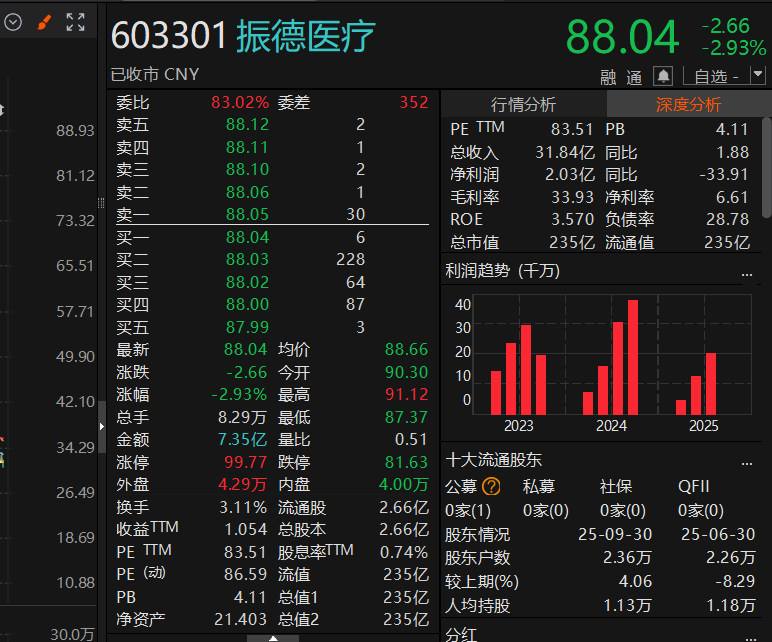Screen dimensions: 772x642
Task: Click the 负债率 value 28.78
Action: 727,220
